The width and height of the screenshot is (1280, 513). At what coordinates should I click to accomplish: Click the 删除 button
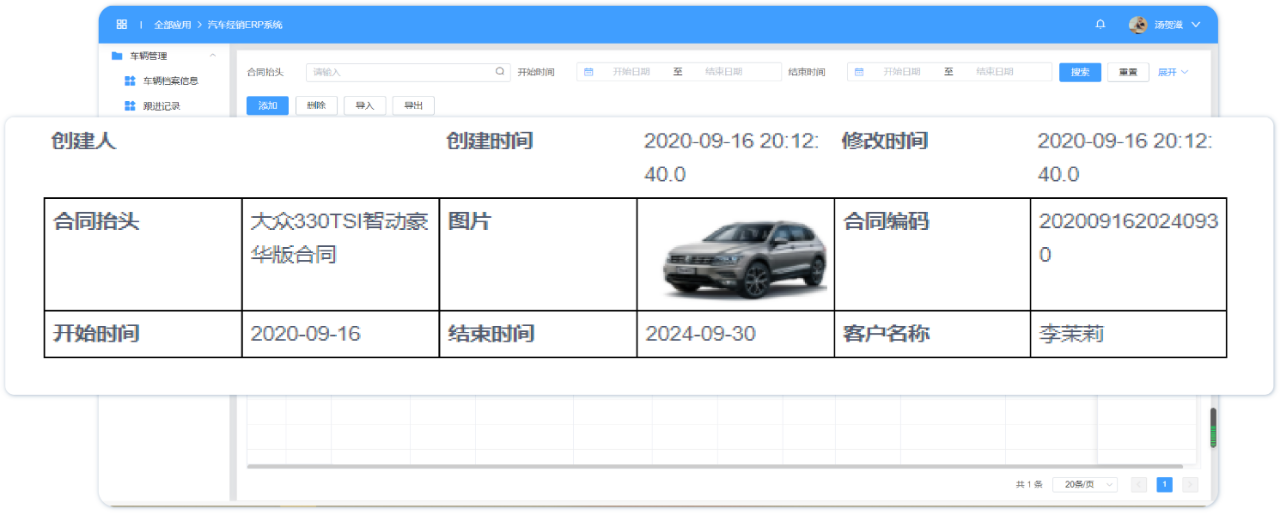(x=316, y=105)
